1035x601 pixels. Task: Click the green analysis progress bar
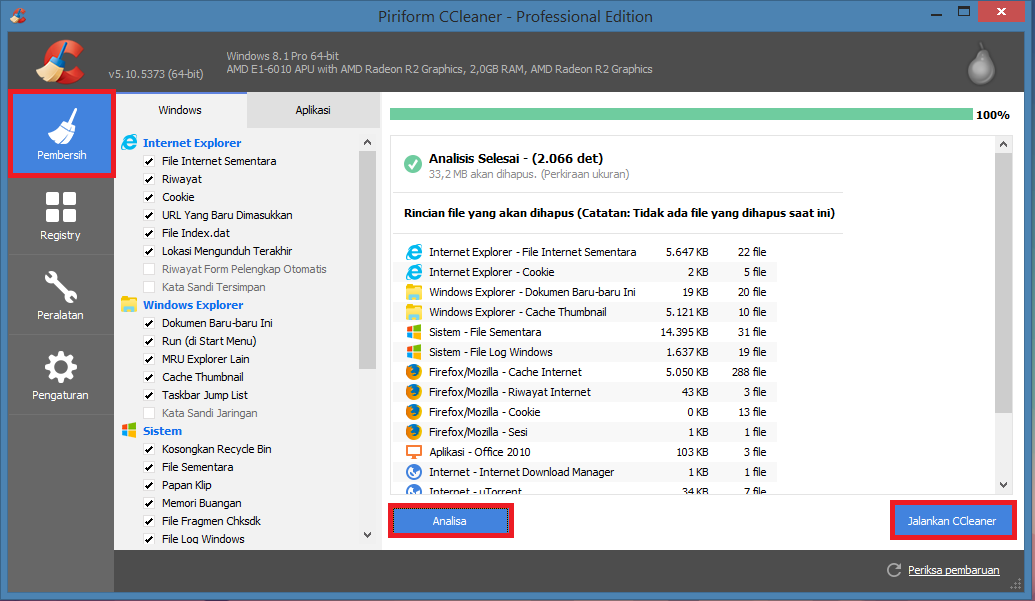[681, 114]
